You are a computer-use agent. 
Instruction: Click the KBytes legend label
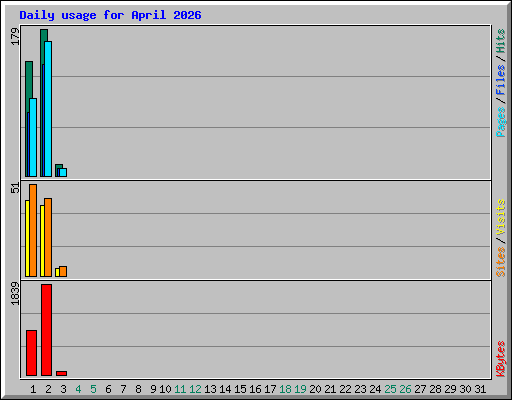point(500,359)
